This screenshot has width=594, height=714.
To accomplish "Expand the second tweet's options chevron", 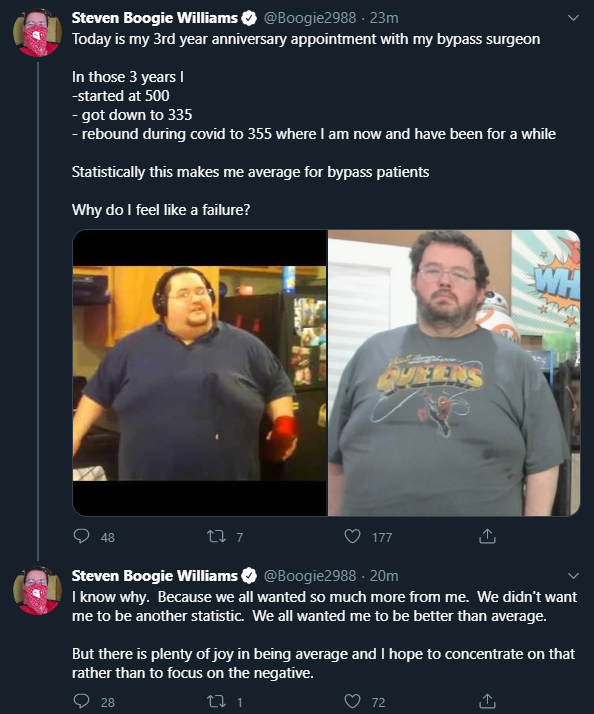I will 574,576.
